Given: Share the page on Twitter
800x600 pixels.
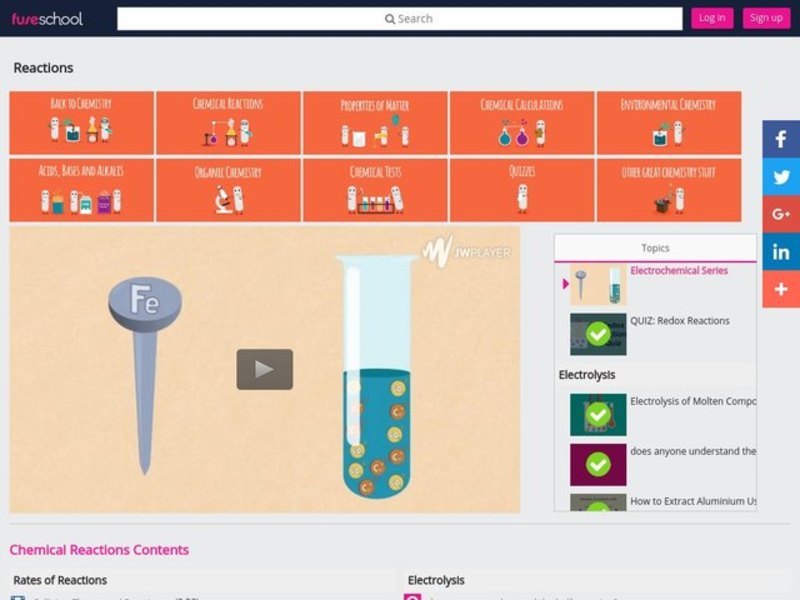Looking at the screenshot, I should pos(781,177).
